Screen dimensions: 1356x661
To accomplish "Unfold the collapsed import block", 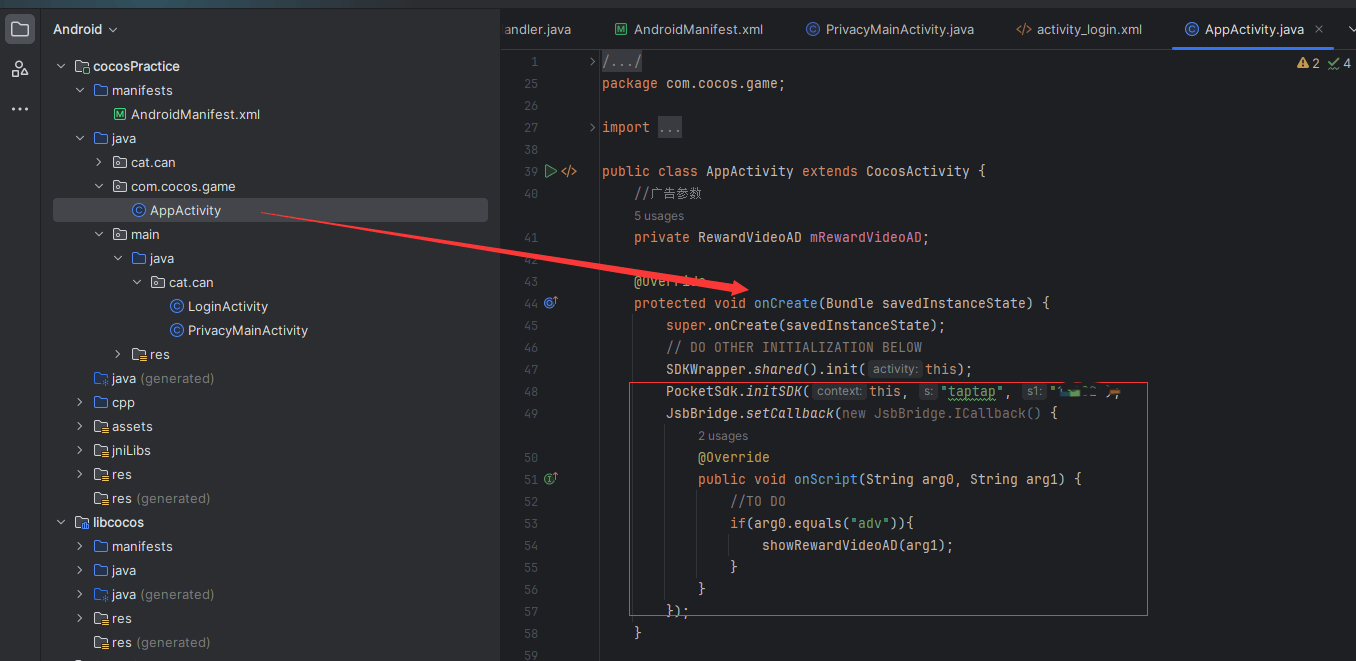I will [x=670, y=128].
